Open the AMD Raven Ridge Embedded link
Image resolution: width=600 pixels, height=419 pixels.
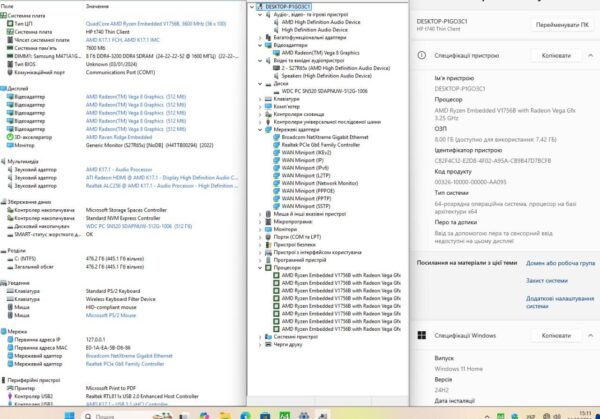[x=119, y=137]
